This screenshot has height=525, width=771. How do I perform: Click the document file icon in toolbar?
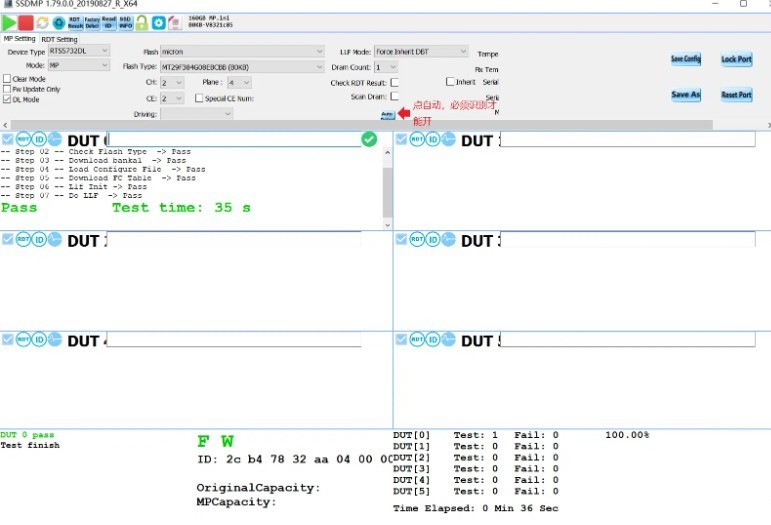pyautogui.click(x=175, y=23)
